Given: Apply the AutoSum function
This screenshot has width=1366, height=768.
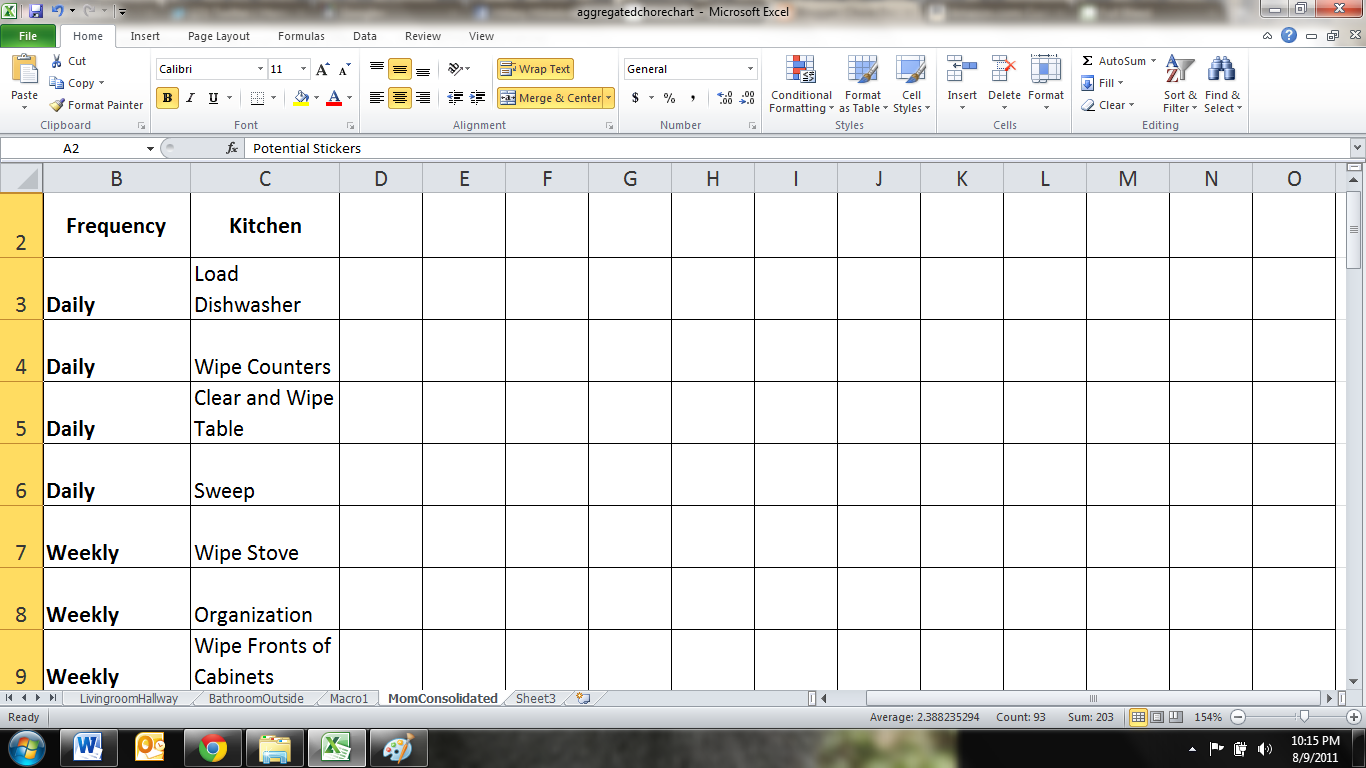Looking at the screenshot, I should click(x=1110, y=60).
